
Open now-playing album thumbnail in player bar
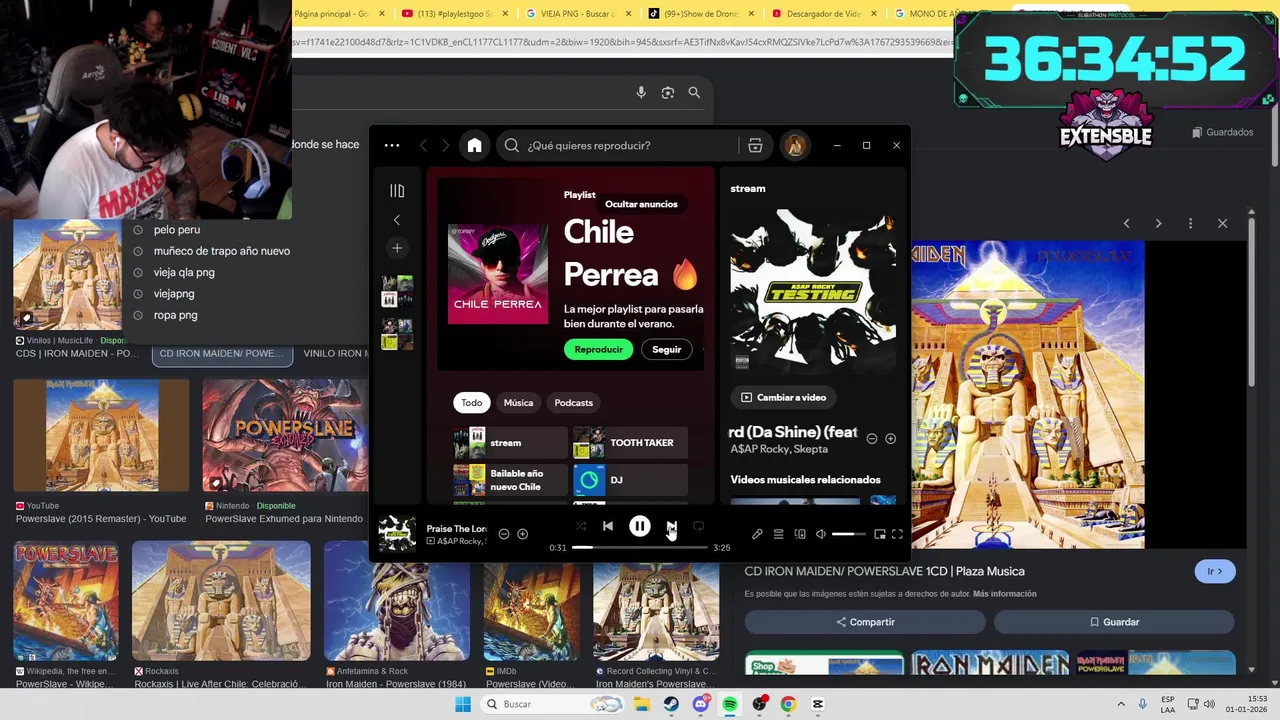(397, 534)
